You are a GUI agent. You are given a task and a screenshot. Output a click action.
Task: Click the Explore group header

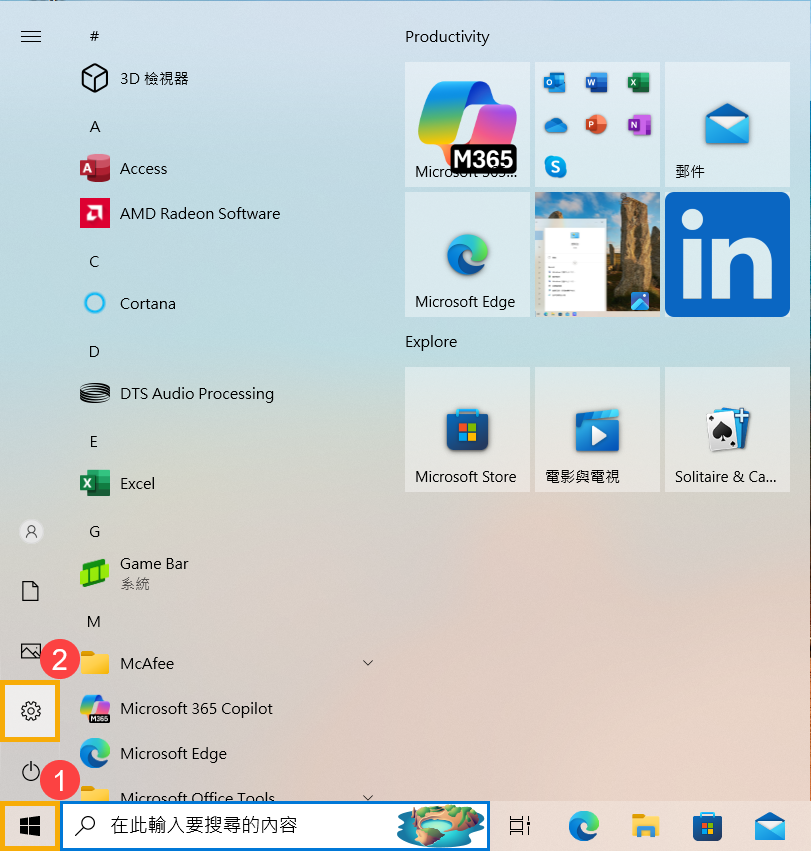(431, 342)
